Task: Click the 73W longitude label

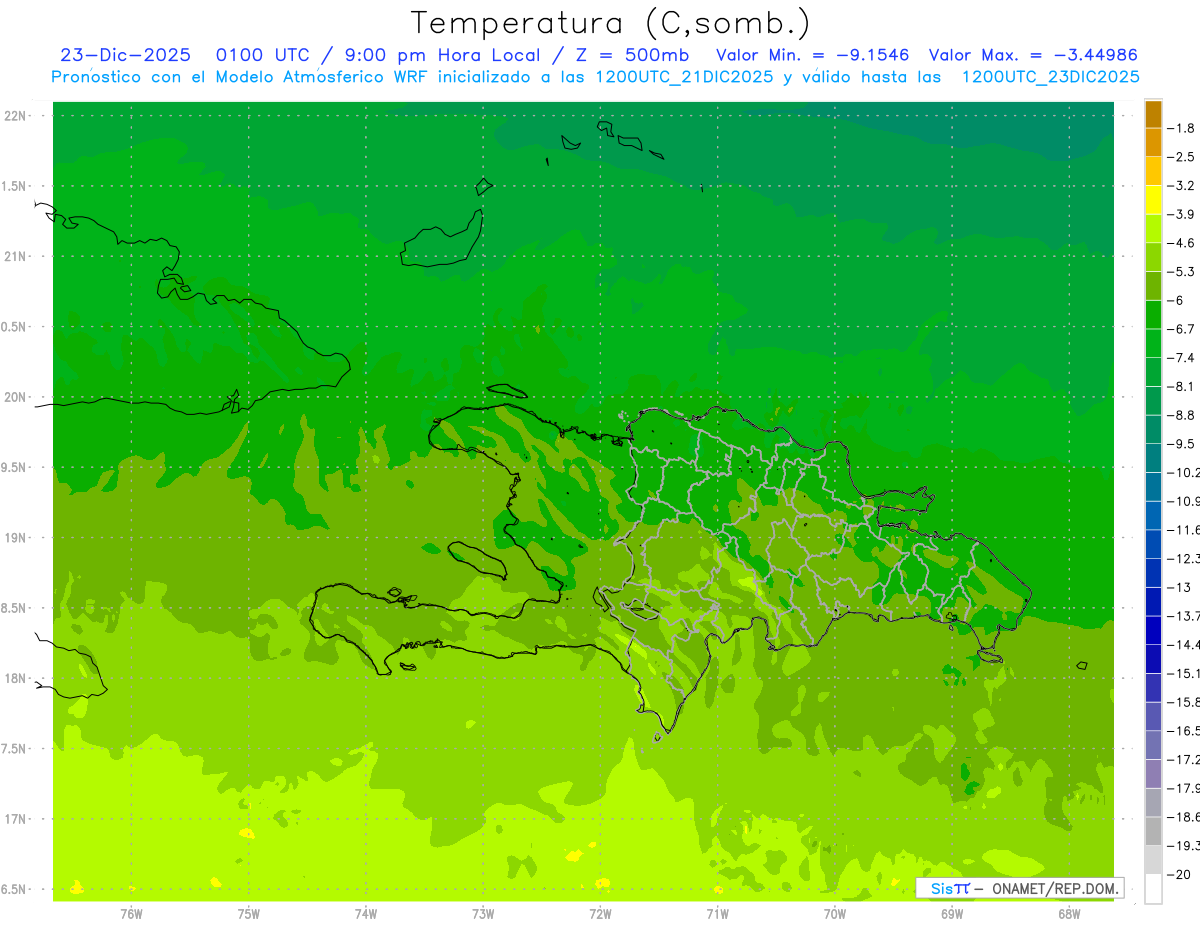Action: pyautogui.click(x=483, y=913)
